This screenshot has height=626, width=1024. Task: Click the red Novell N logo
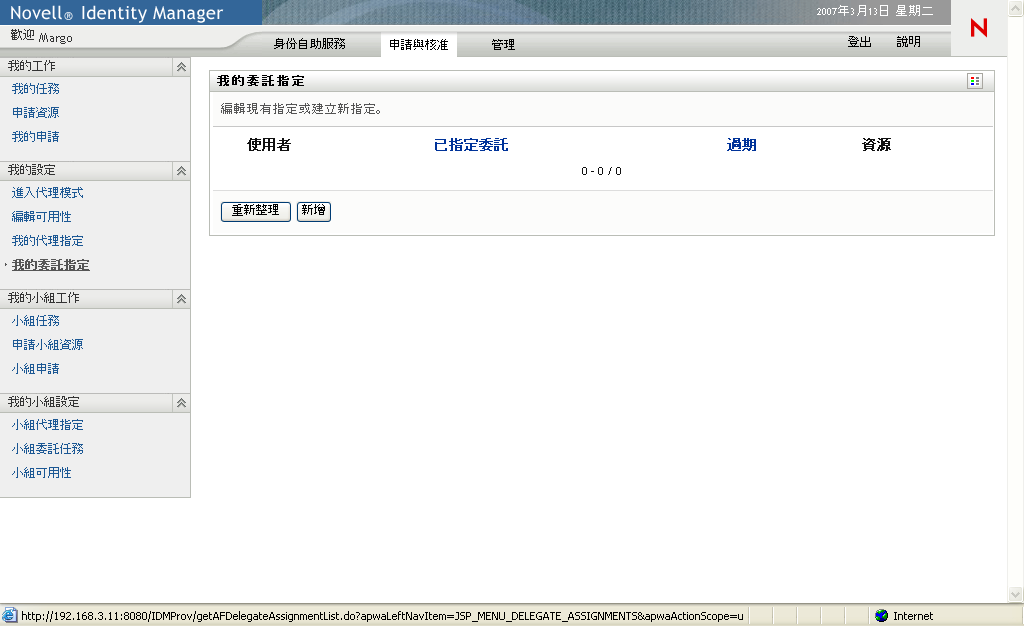(x=978, y=28)
